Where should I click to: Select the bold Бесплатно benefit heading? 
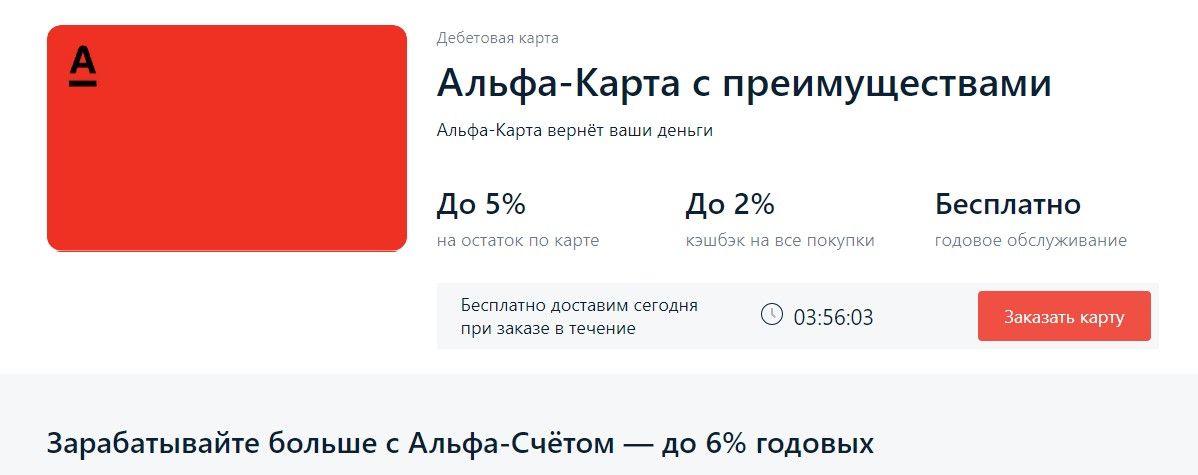click(1007, 205)
